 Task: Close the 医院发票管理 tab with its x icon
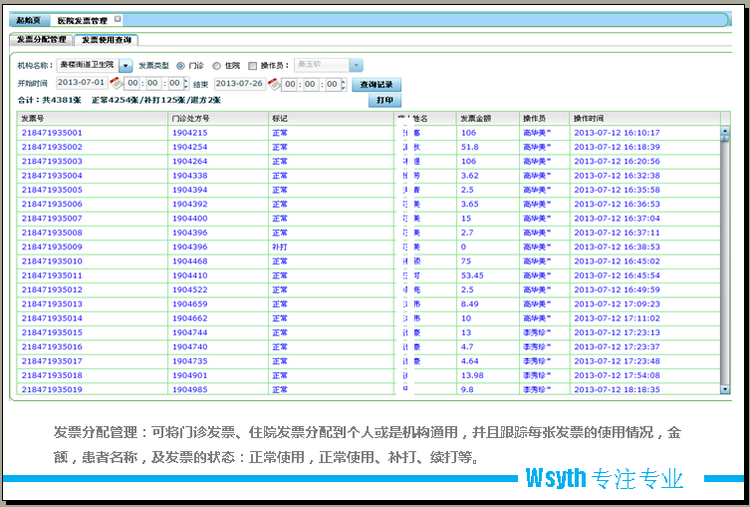point(117,20)
